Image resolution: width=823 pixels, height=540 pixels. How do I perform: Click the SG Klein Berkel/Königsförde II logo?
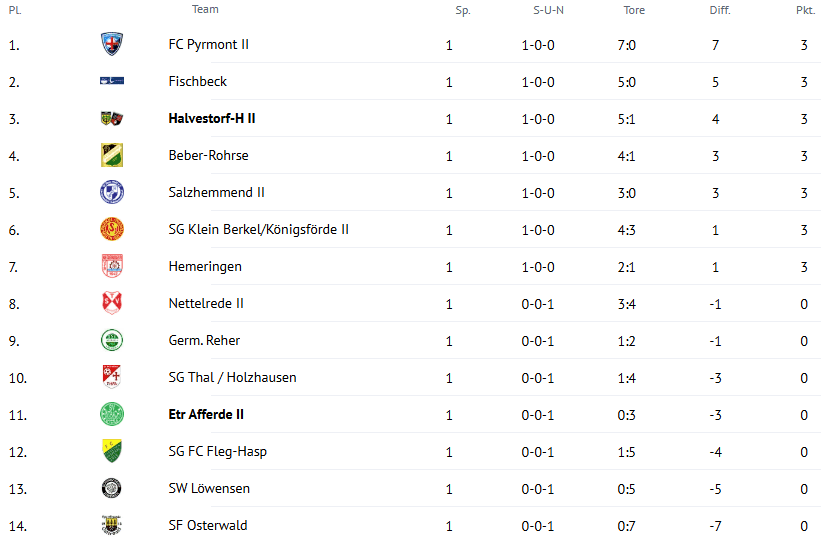pyautogui.click(x=112, y=229)
